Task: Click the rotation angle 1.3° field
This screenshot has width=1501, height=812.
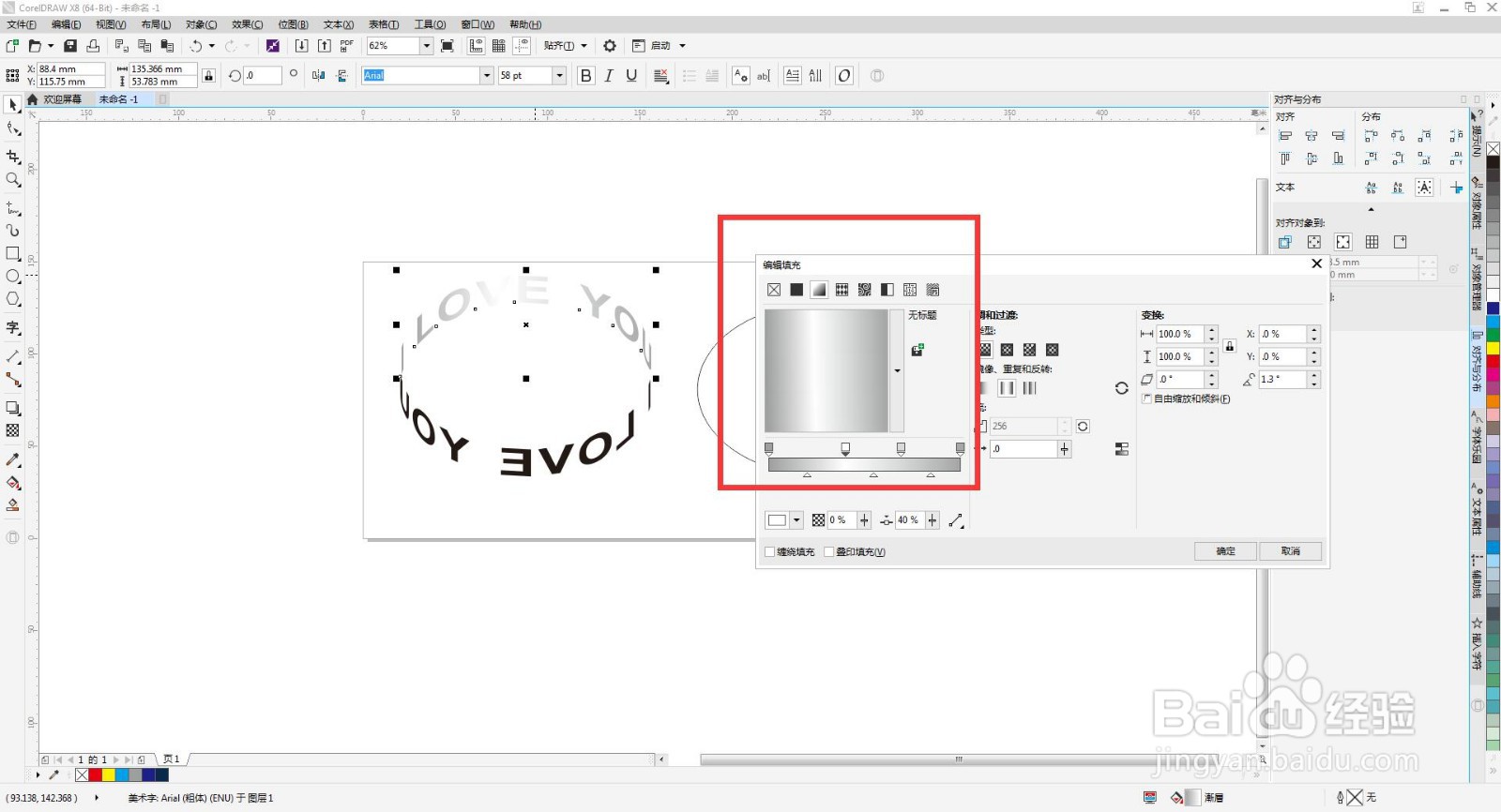Action: [1282, 380]
